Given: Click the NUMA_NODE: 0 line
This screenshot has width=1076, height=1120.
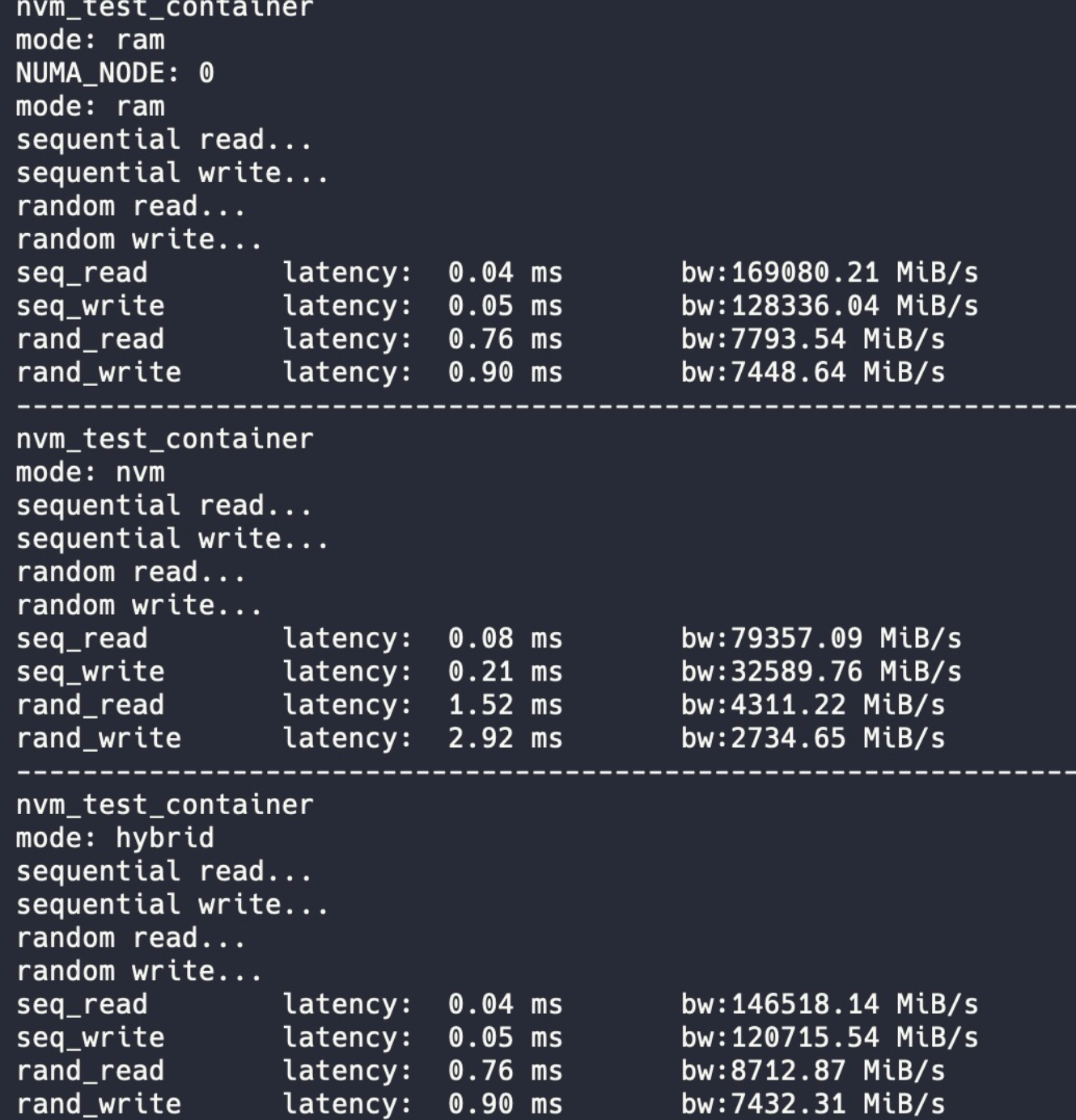Looking at the screenshot, I should (115, 74).
